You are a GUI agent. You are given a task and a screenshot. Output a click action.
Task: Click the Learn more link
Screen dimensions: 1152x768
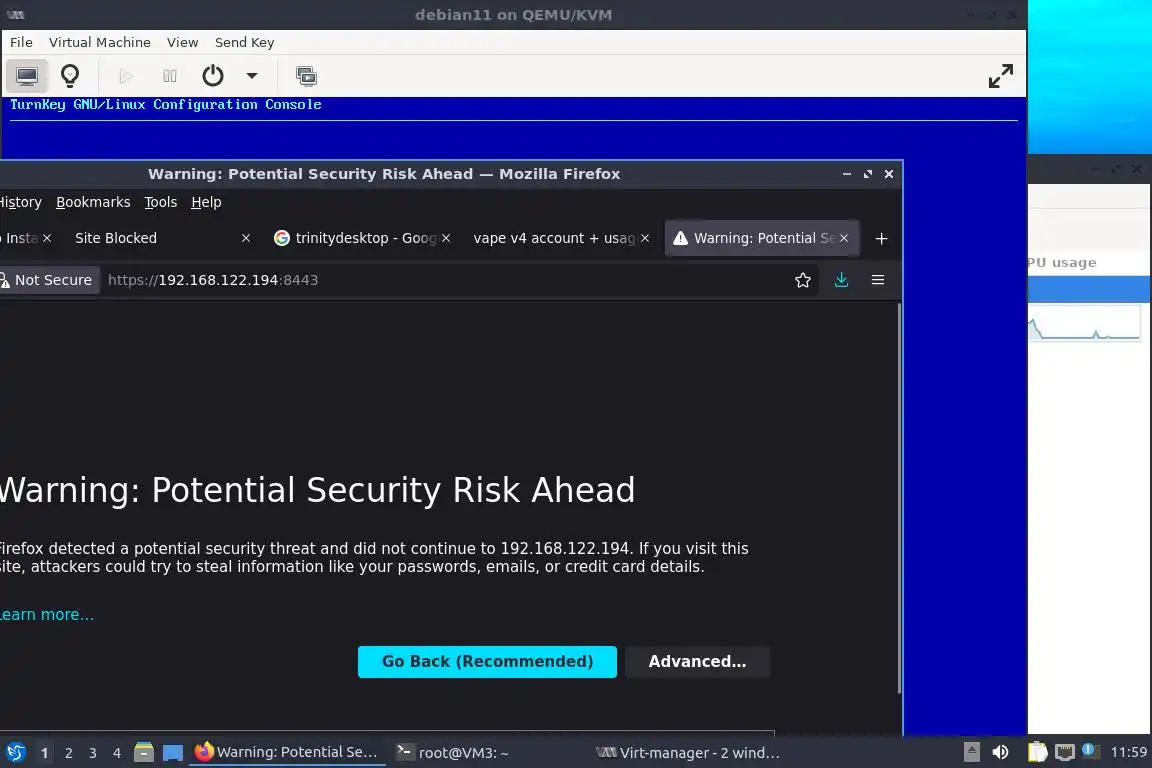[46, 615]
